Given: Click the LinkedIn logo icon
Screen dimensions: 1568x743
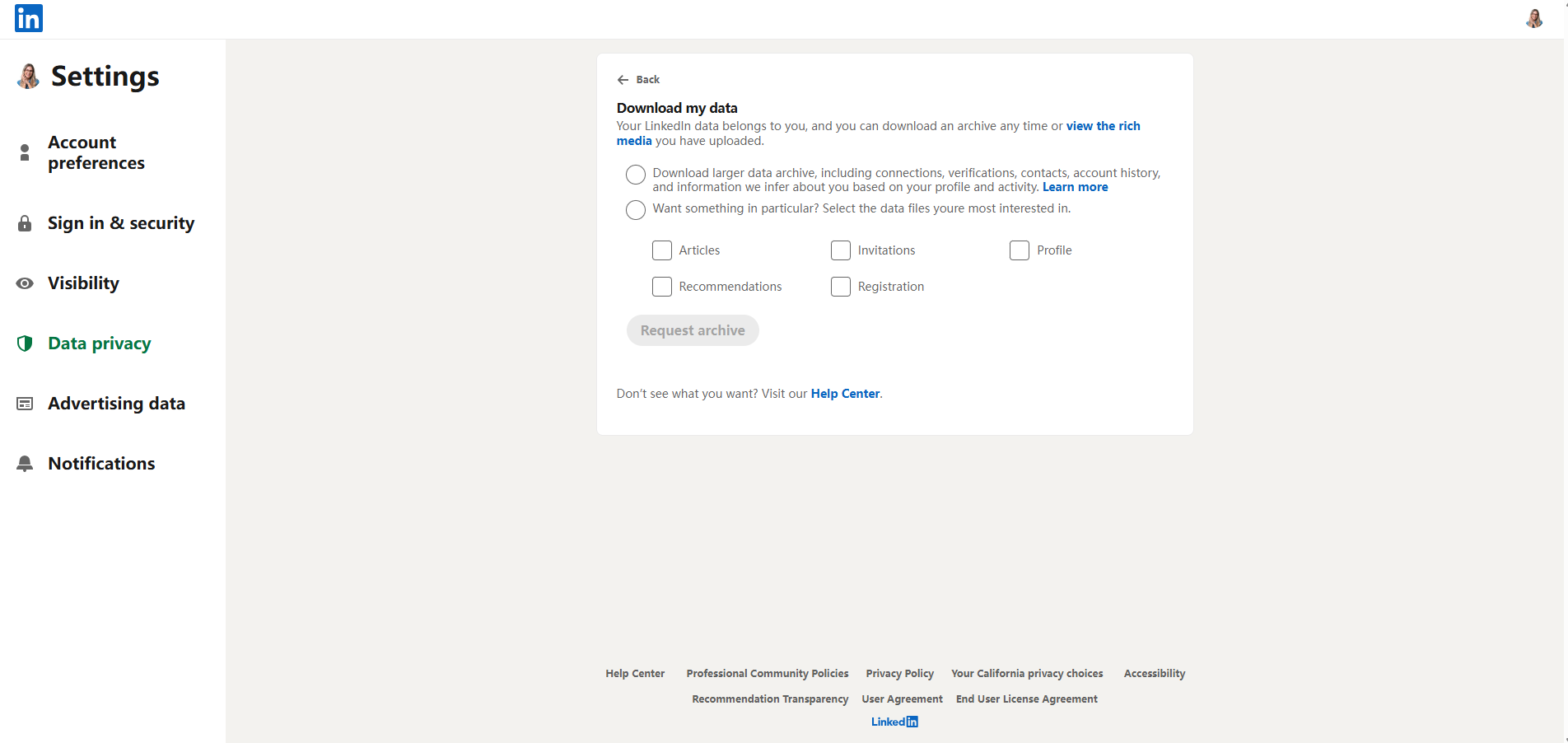Looking at the screenshot, I should [29, 18].
